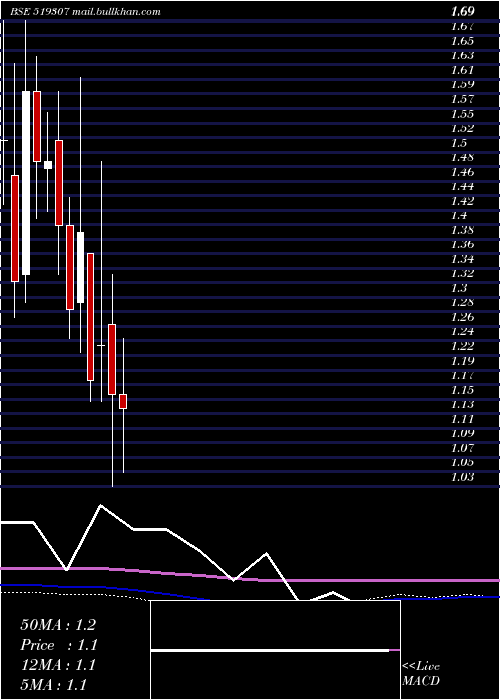This screenshot has width=500, height=700.
Task: Select the Price : 1.1 reading
Action: (59, 645)
